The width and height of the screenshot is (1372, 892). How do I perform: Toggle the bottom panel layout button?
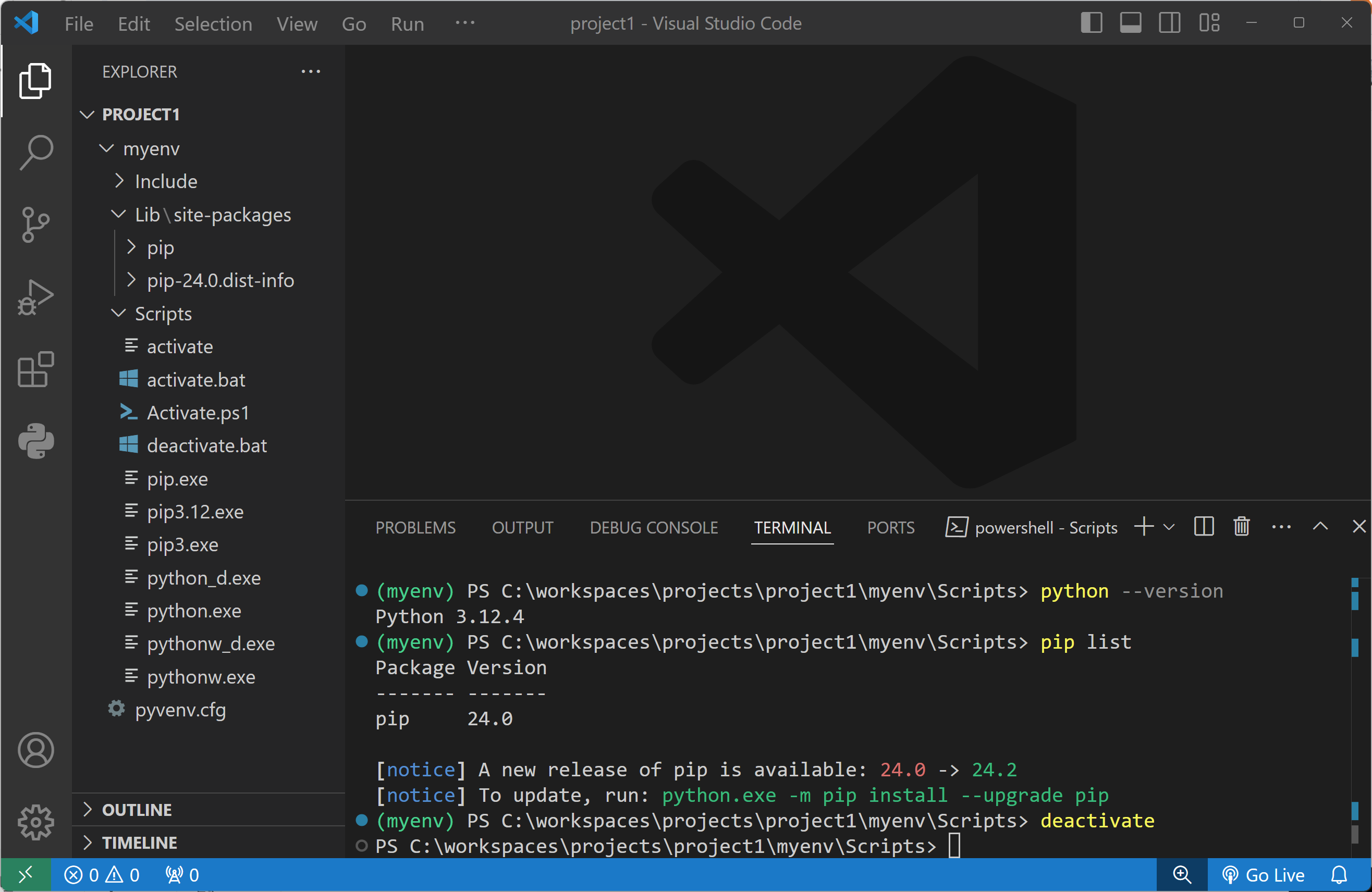click(x=1131, y=23)
